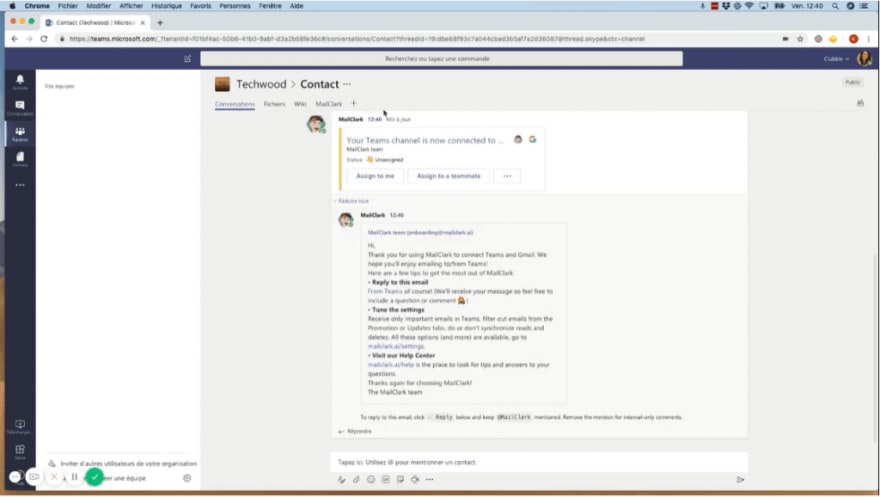Open channel members icon at top right
880x497 pixels.
[x=860, y=103]
